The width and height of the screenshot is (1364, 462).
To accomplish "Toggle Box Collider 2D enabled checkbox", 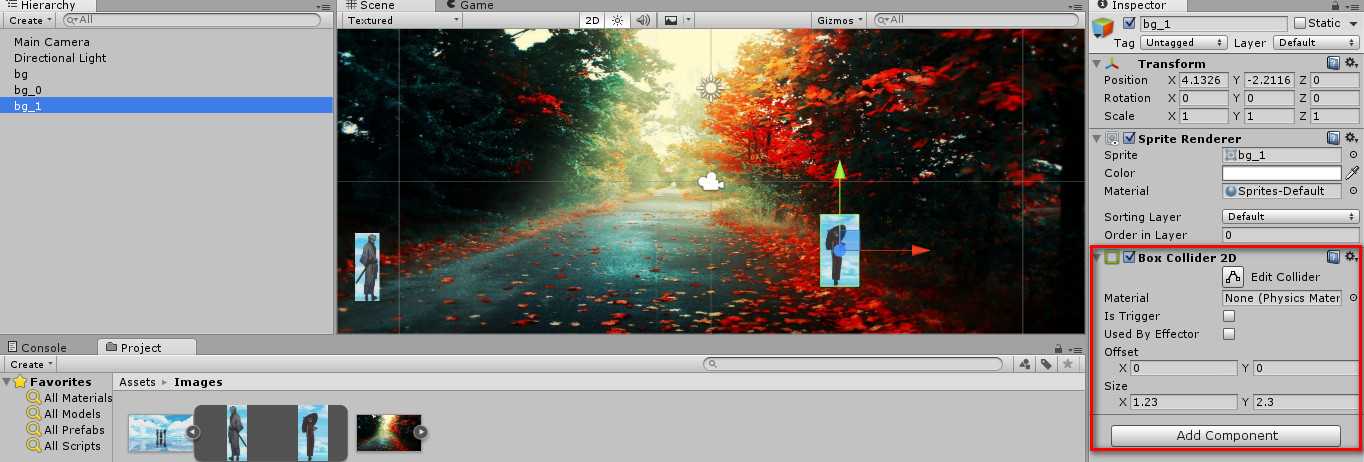I will pyautogui.click(x=1129, y=257).
